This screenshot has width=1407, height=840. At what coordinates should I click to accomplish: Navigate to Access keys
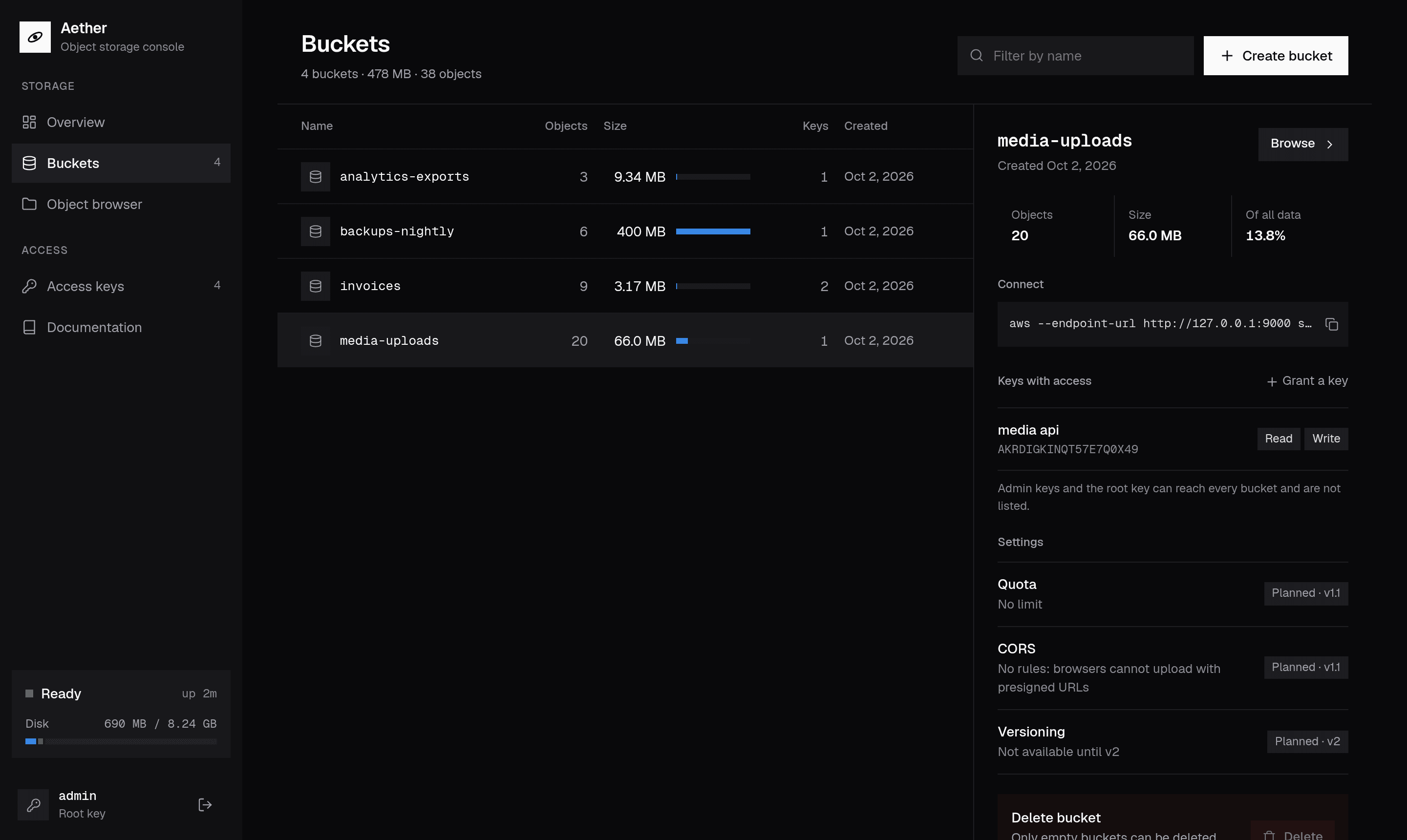point(121,286)
